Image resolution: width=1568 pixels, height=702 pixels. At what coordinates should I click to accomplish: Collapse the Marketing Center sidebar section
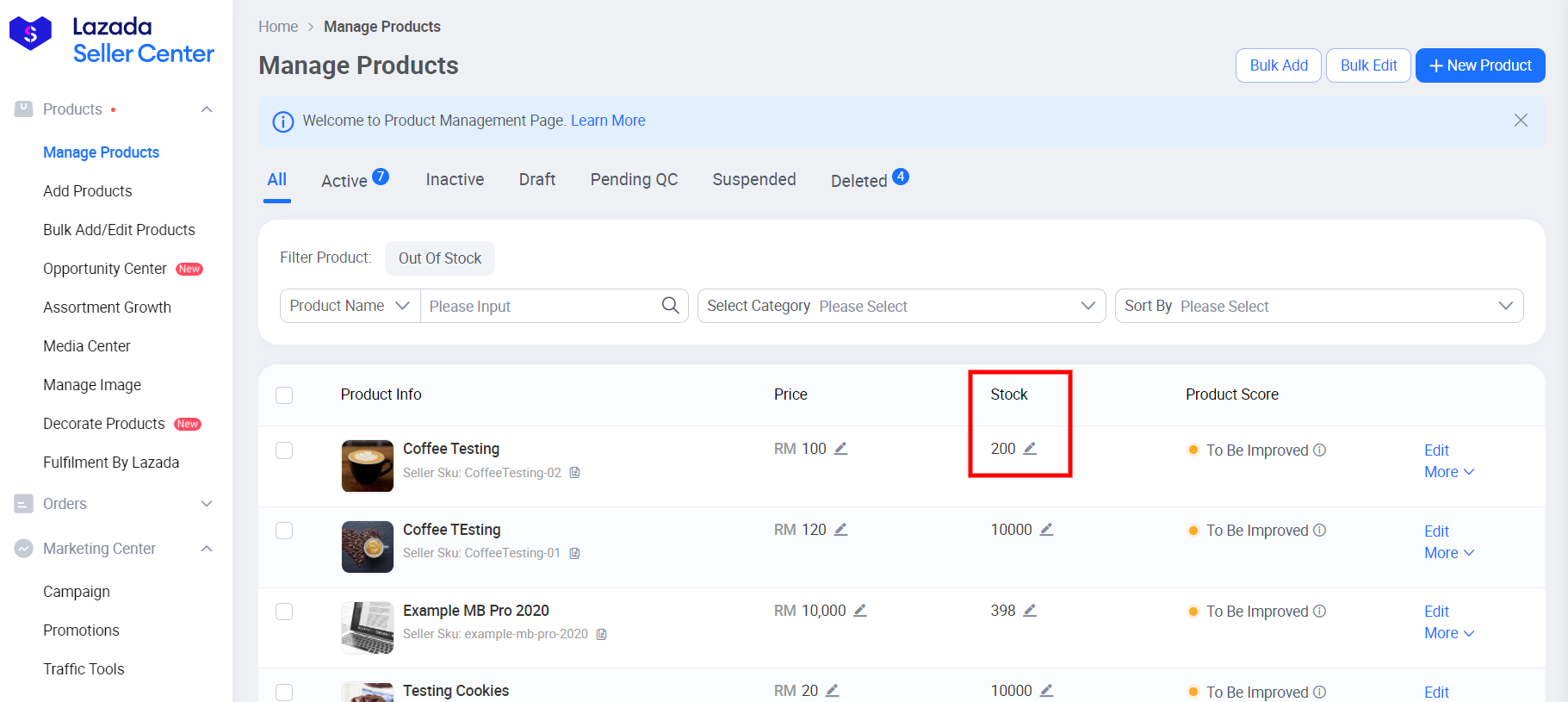(207, 549)
